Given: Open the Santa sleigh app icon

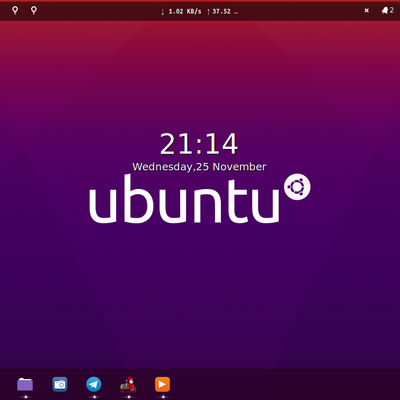Looking at the screenshot, I should tap(128, 384).
